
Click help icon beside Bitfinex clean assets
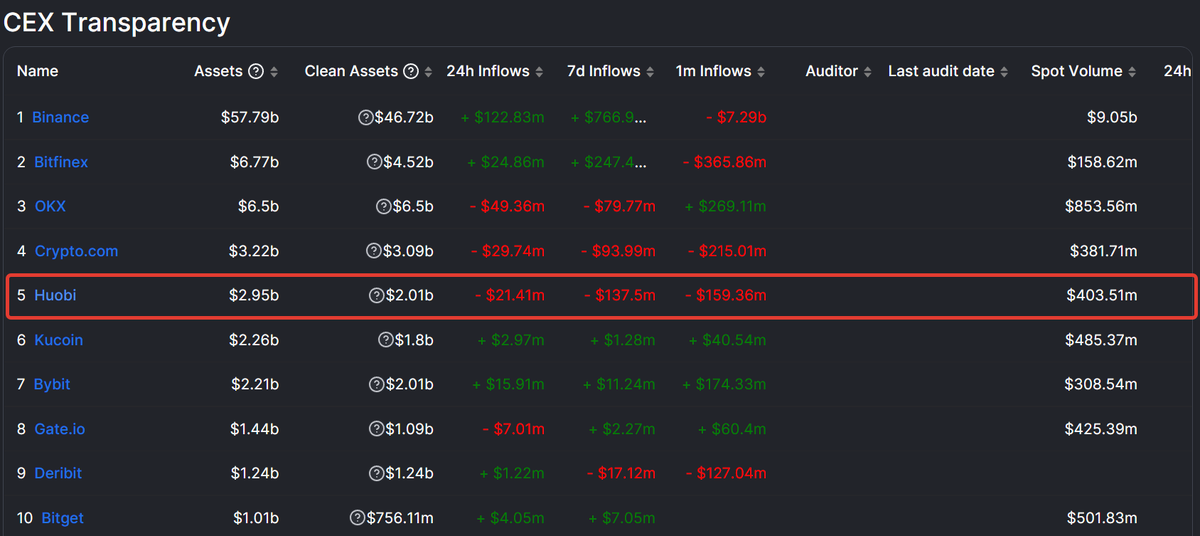[x=375, y=162]
